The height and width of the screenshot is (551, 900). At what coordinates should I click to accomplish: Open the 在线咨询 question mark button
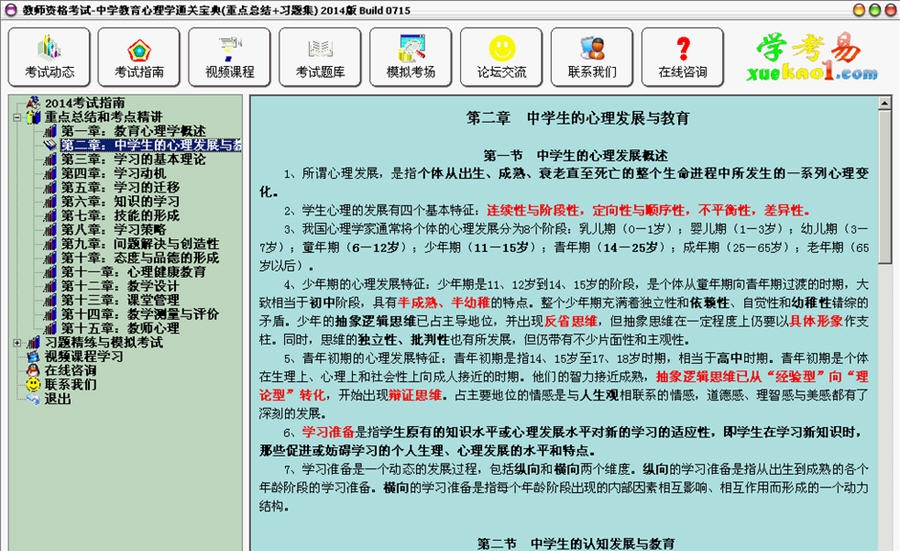click(x=683, y=57)
